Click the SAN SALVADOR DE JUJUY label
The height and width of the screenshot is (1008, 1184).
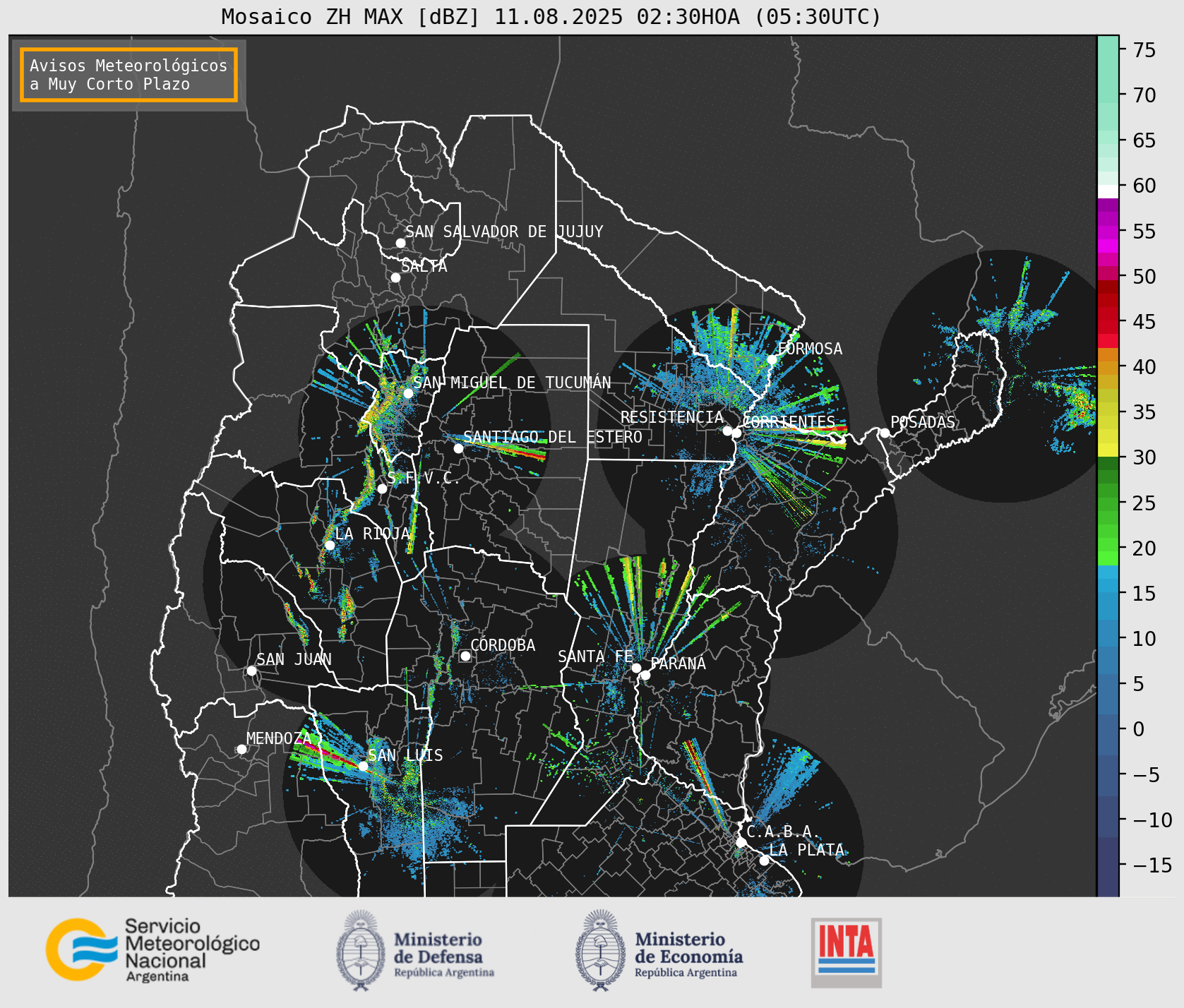coord(504,232)
